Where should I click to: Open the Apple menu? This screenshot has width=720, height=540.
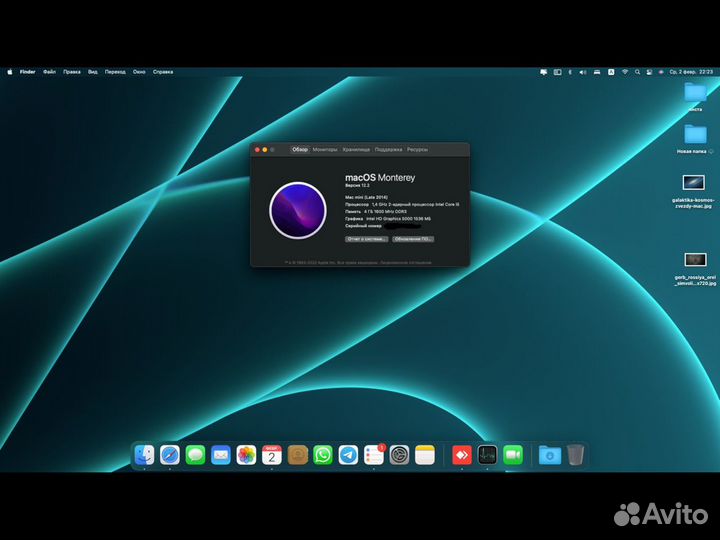click(10, 72)
